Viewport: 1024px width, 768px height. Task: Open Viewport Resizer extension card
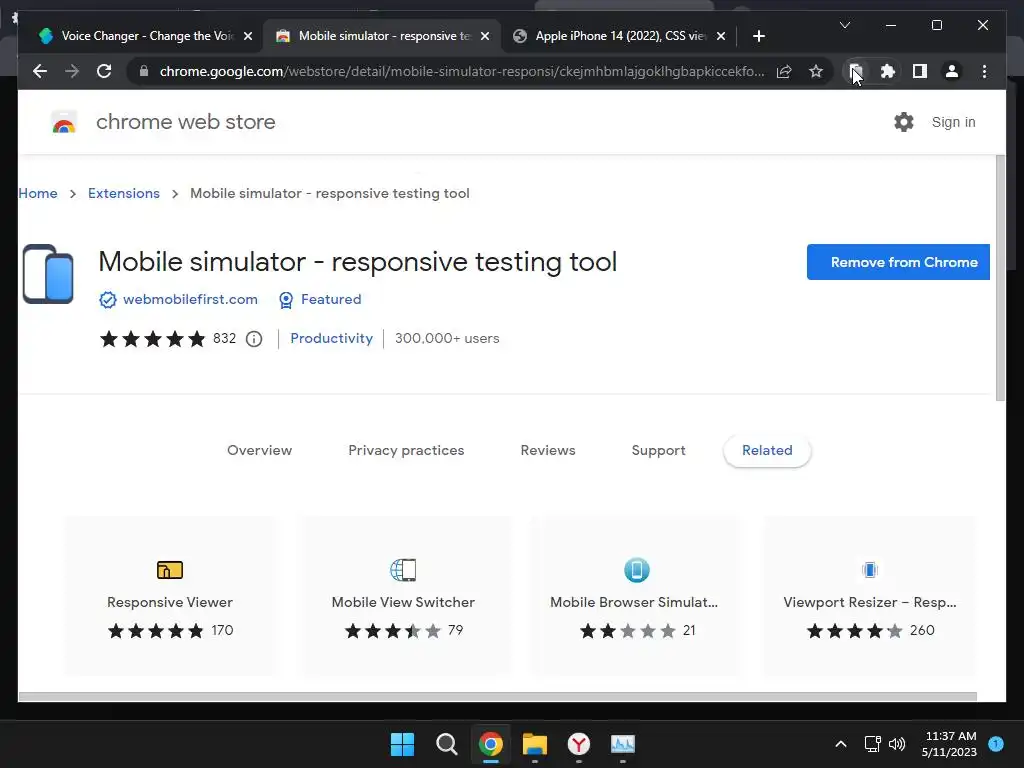(x=869, y=596)
